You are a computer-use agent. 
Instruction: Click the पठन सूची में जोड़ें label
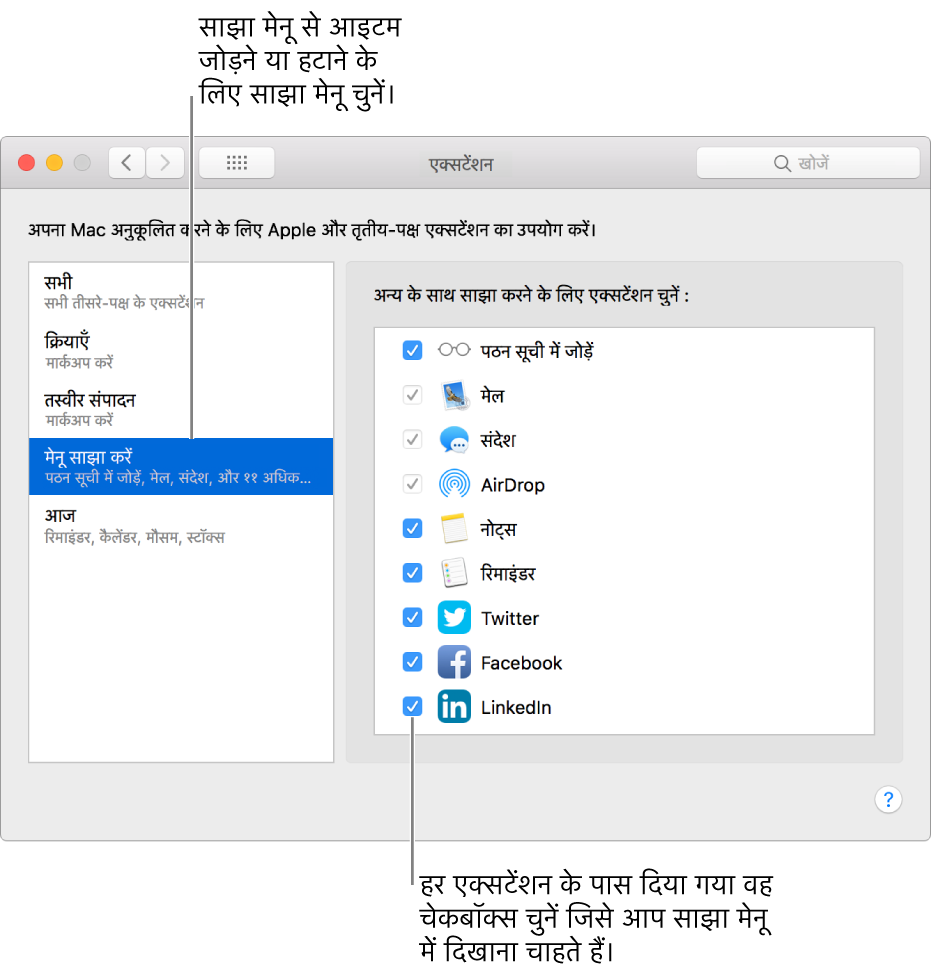tap(537, 351)
